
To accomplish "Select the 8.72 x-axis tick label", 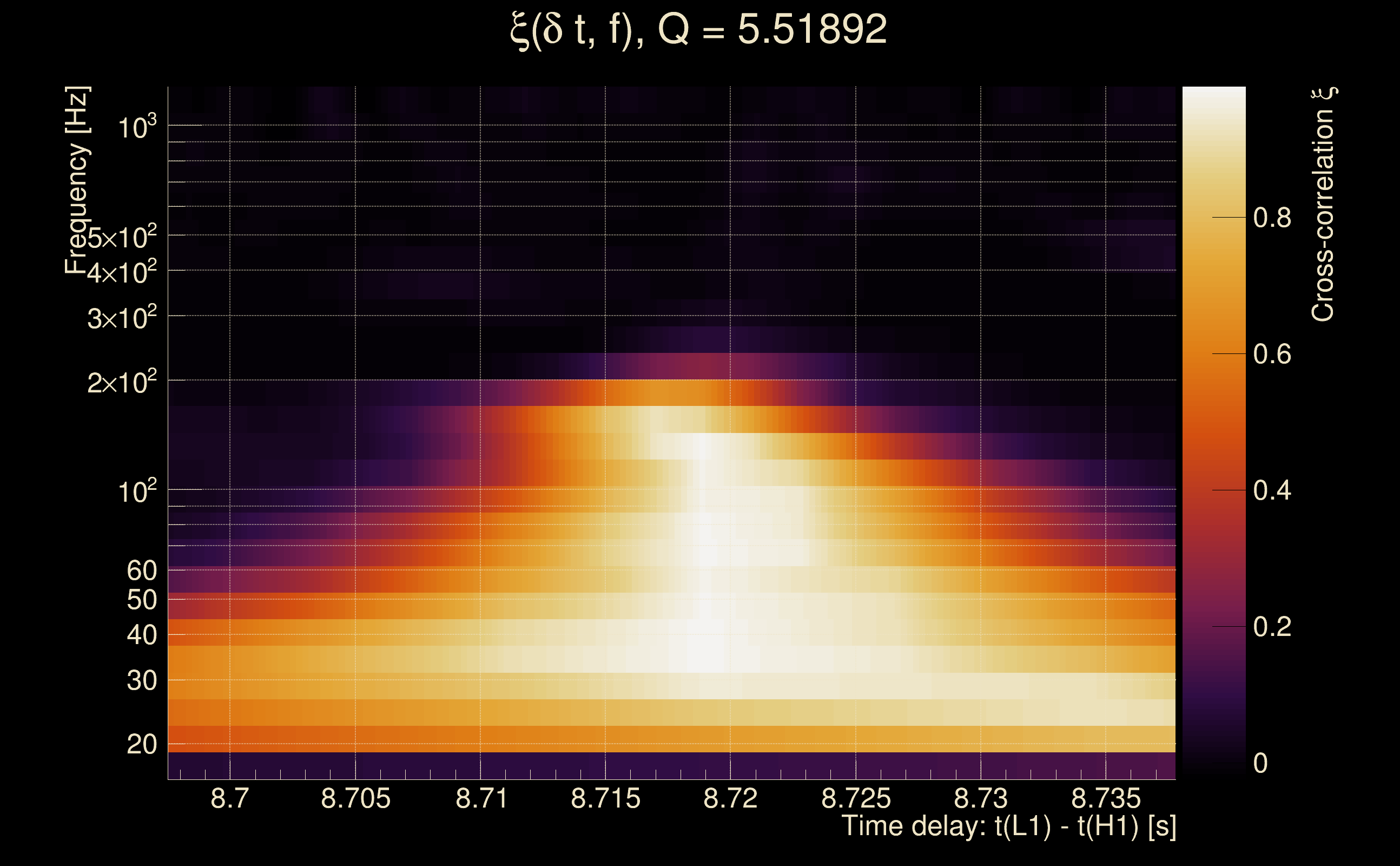I will click(x=730, y=798).
